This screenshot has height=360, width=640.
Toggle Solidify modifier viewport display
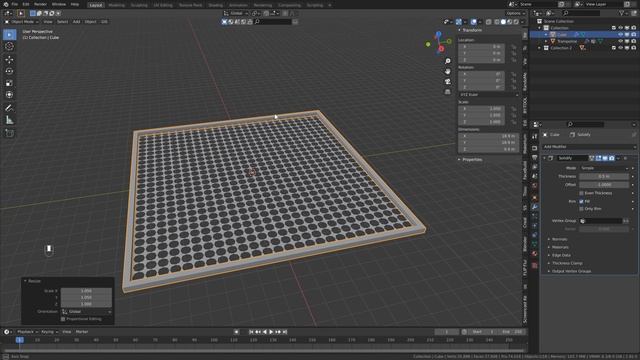(605, 158)
